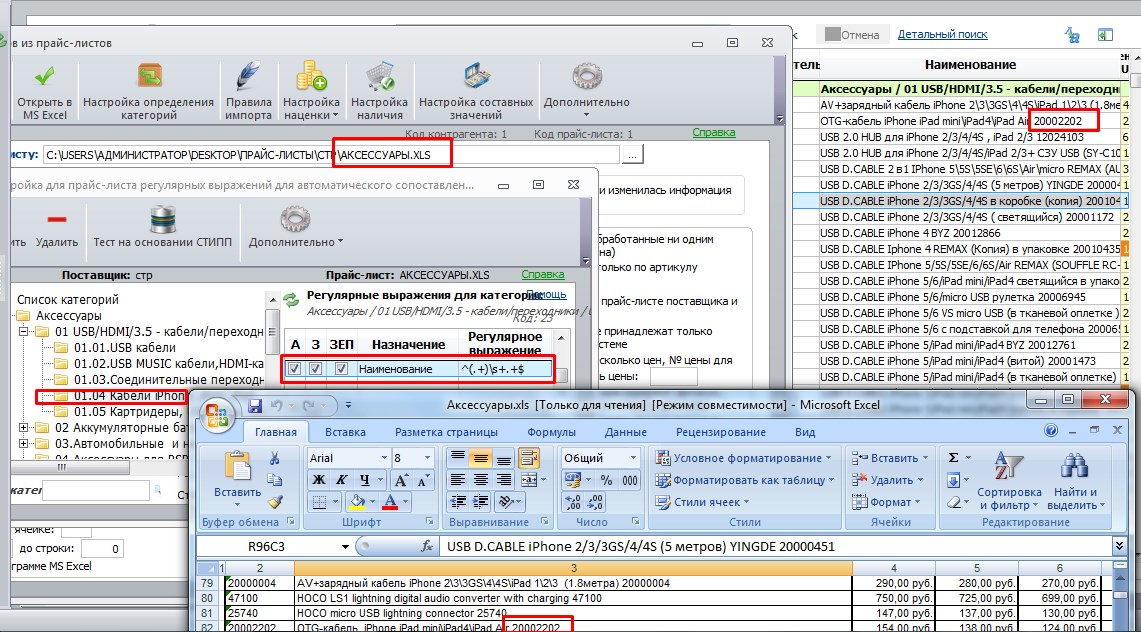Open font size dropdown showing 8
1141x632 pixels.
tap(427, 457)
